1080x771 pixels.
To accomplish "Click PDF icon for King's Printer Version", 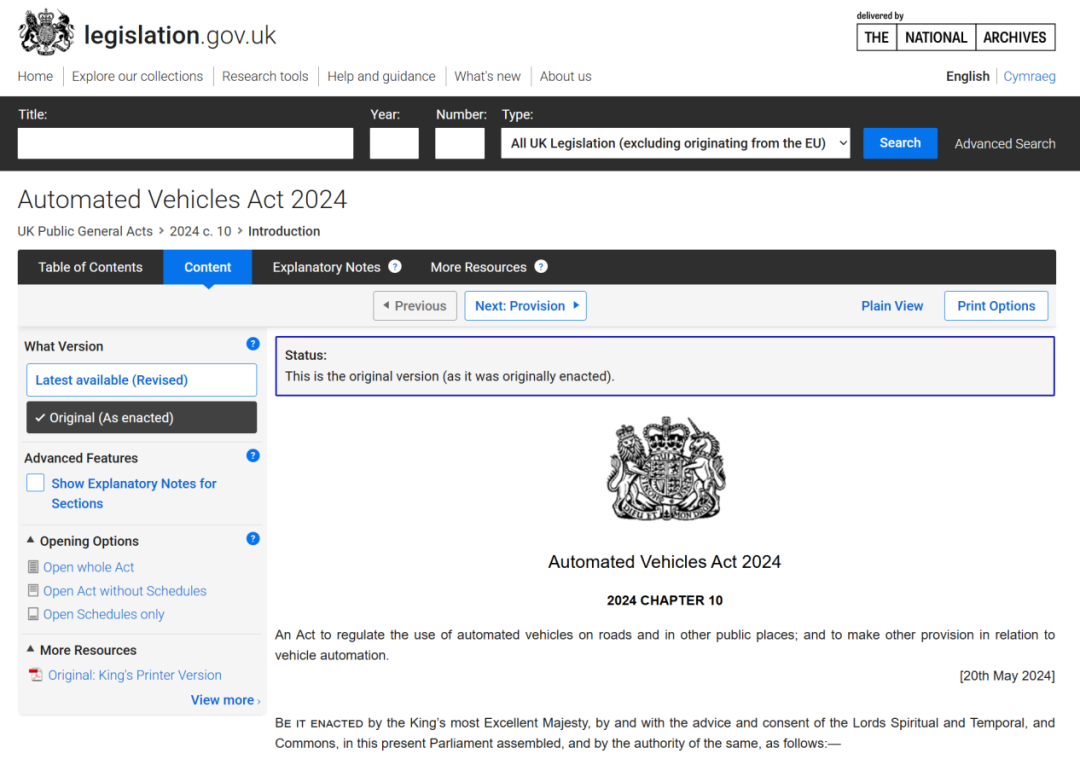I will pos(35,675).
